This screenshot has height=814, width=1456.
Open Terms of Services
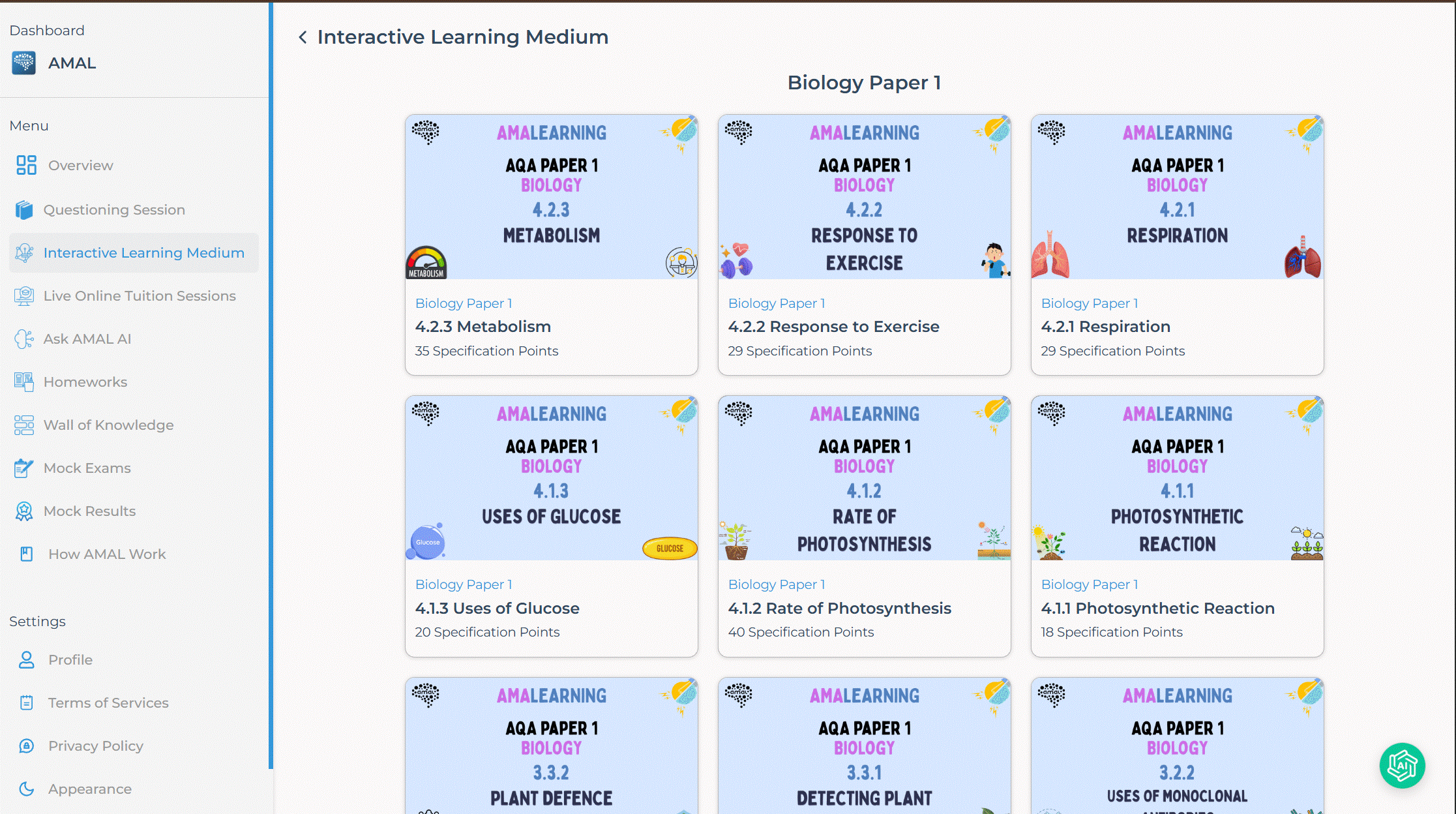(134, 703)
